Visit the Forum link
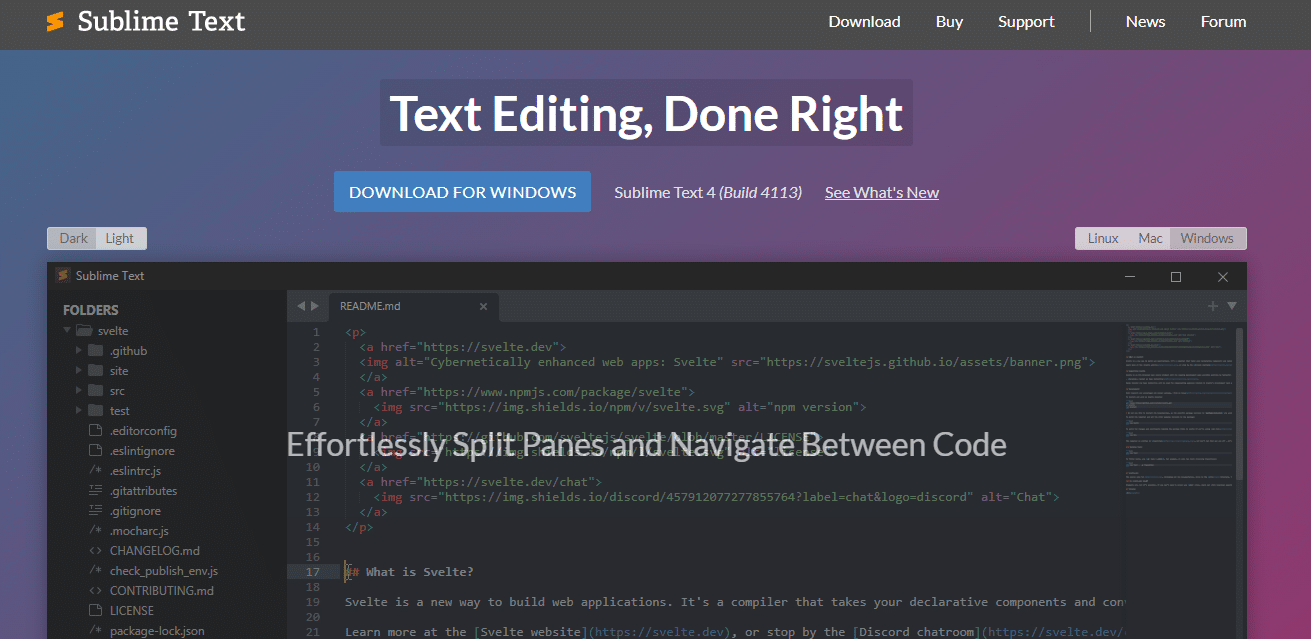Viewport: 1311px width, 639px height. click(1223, 22)
